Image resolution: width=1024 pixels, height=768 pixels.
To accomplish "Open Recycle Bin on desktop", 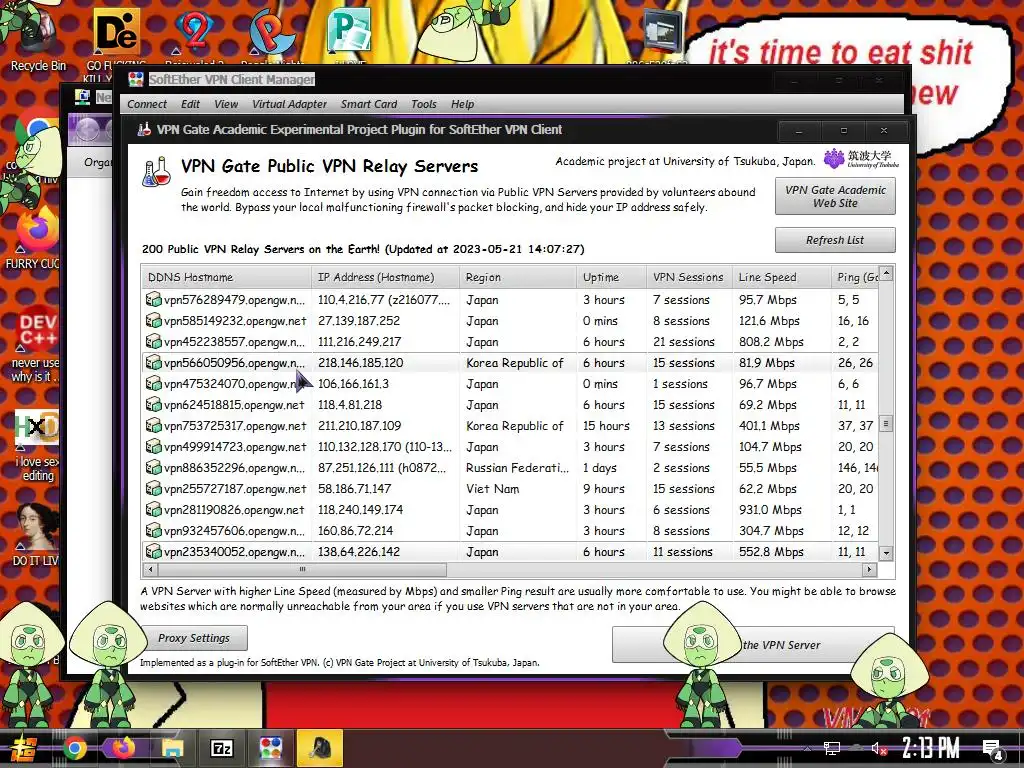I will point(37,37).
